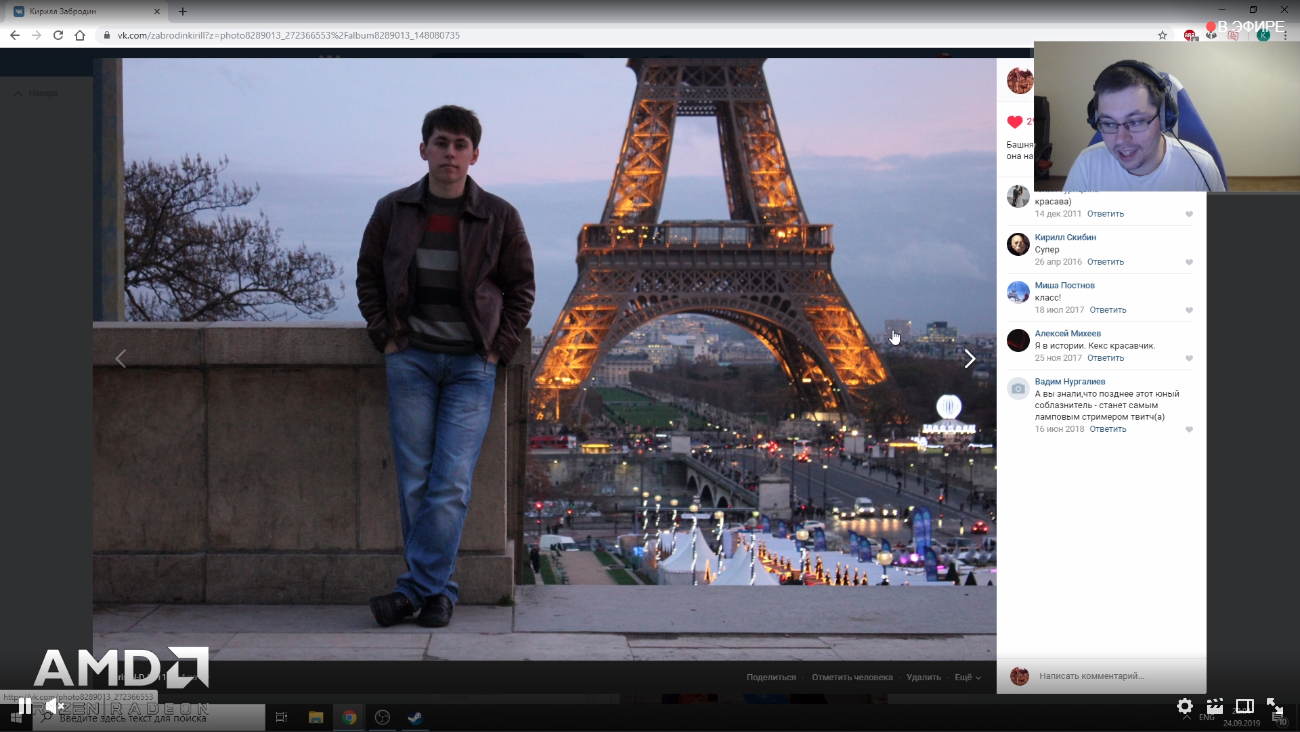Reload the page in the browser

(x=58, y=35)
